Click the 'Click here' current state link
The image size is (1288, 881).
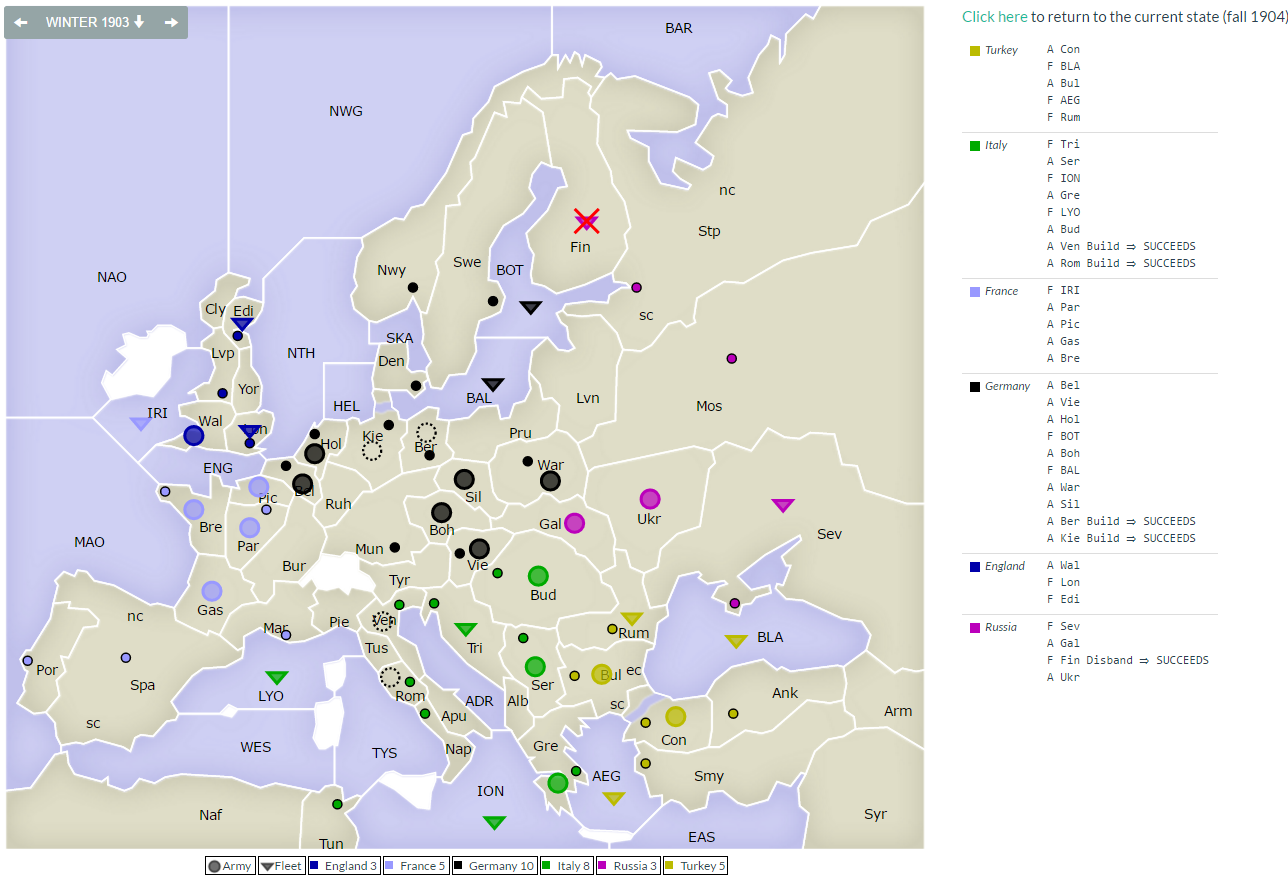pyautogui.click(x=994, y=17)
